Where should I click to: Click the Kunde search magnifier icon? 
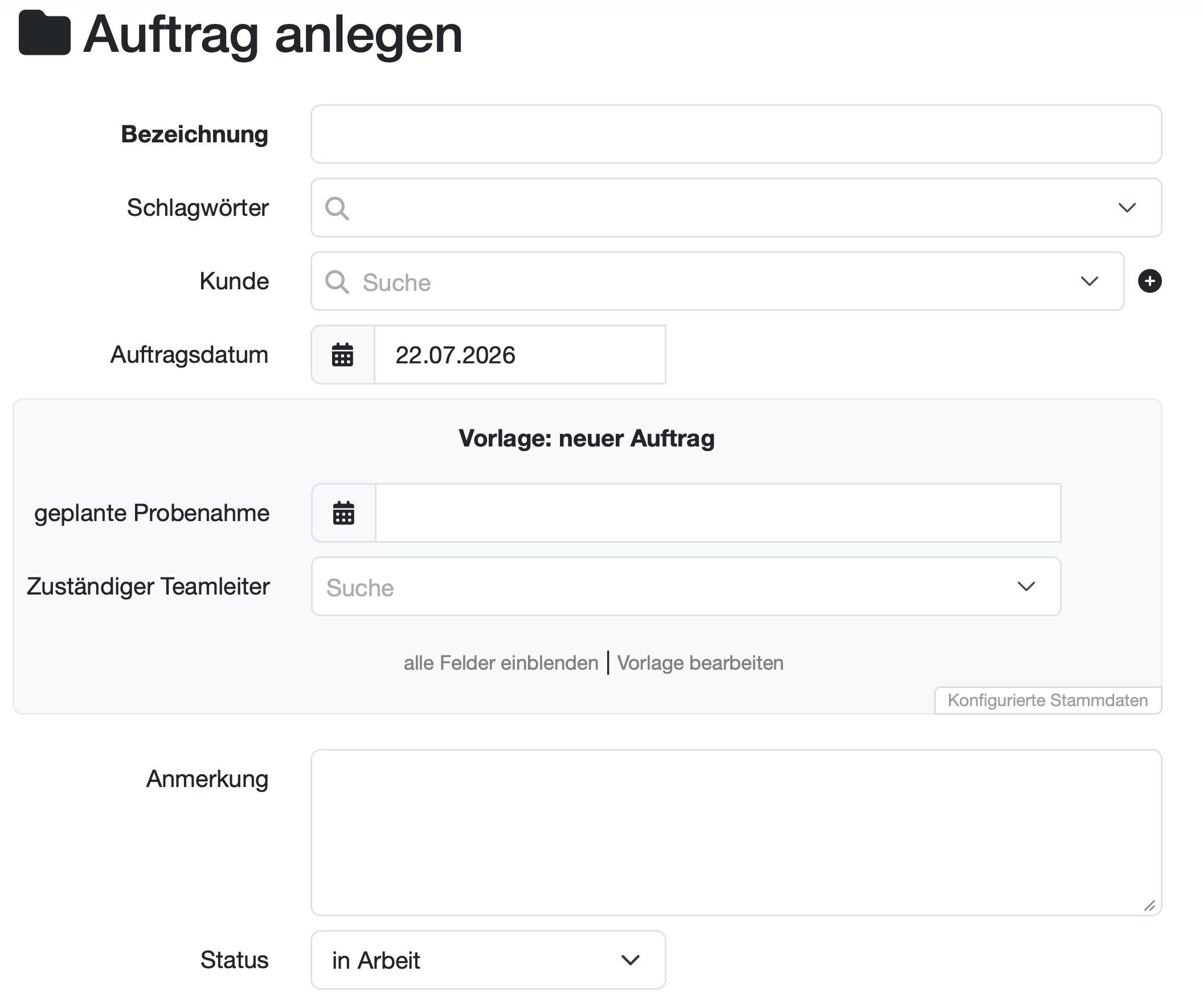pyautogui.click(x=337, y=282)
